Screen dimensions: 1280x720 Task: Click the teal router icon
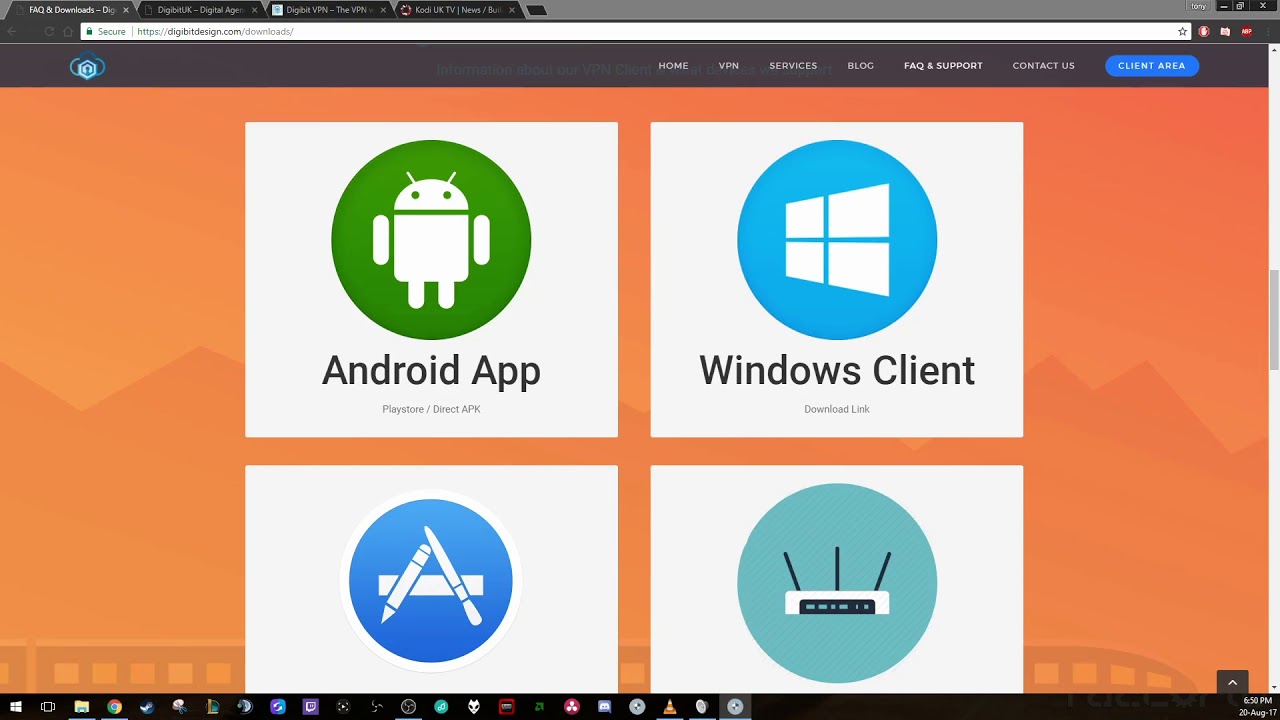pyautogui.click(x=837, y=583)
